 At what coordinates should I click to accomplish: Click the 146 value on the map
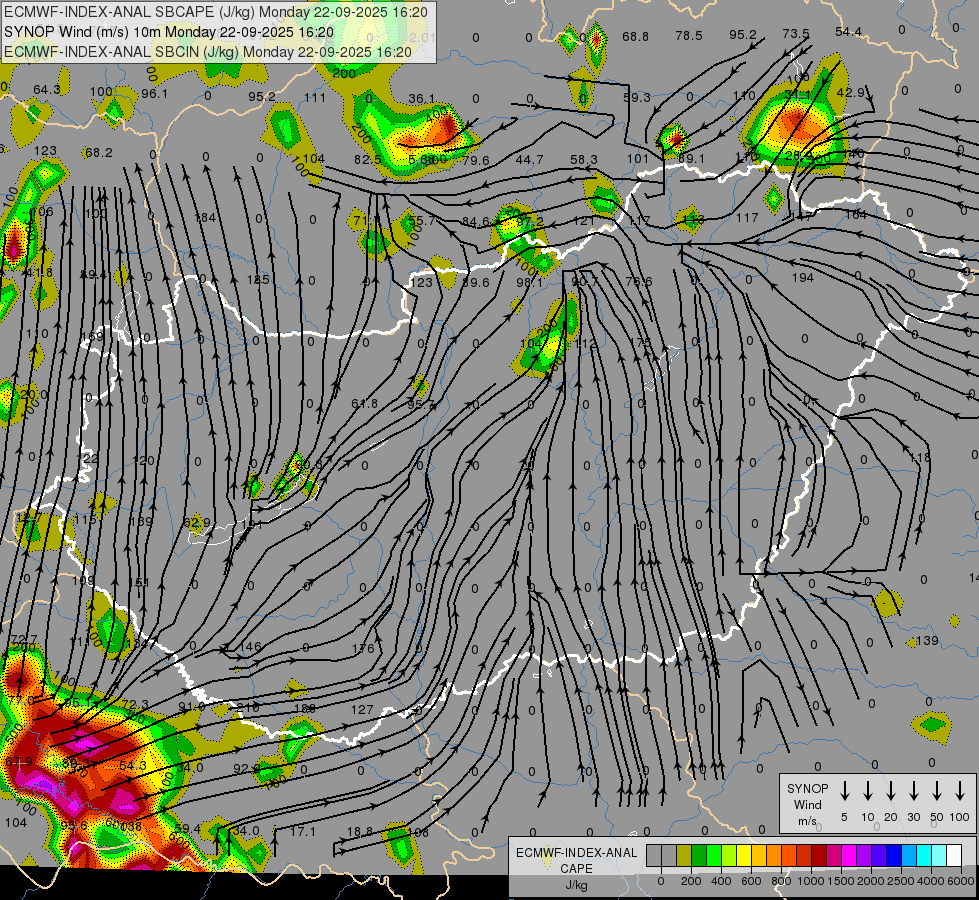251,647
